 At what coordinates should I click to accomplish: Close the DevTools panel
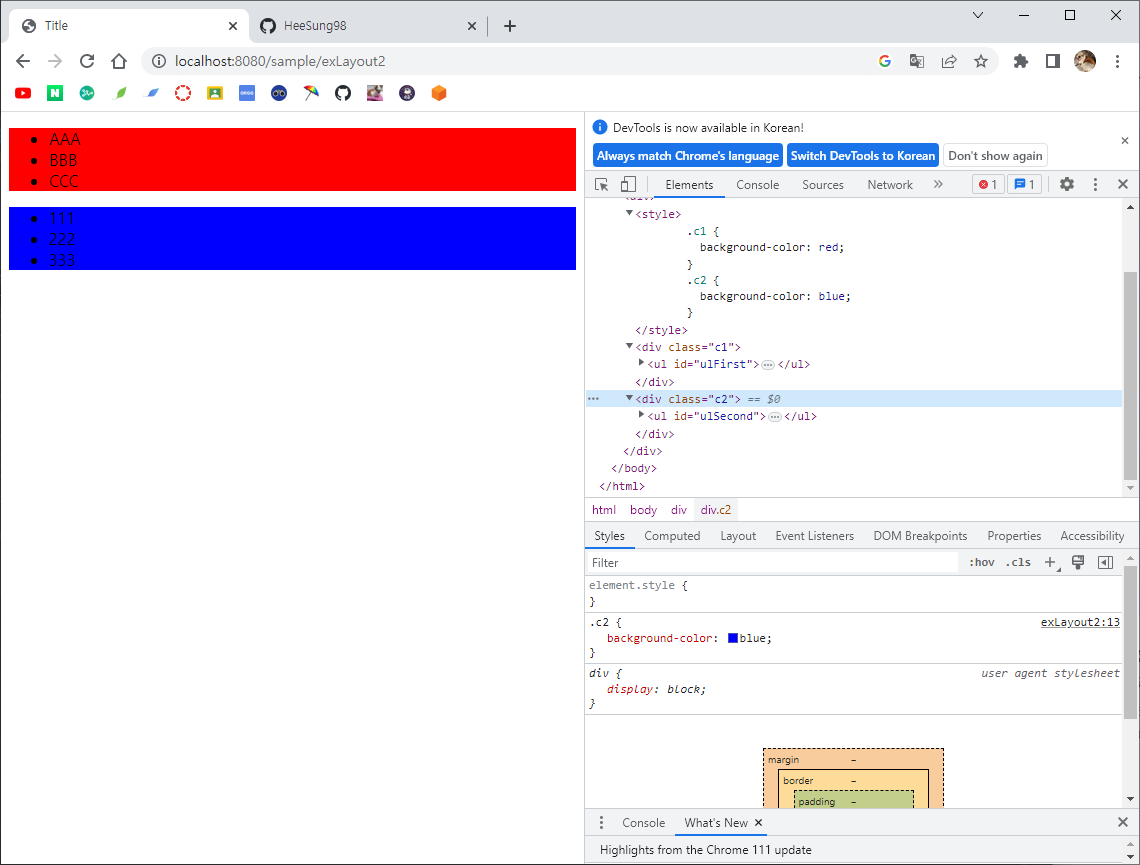click(1123, 185)
